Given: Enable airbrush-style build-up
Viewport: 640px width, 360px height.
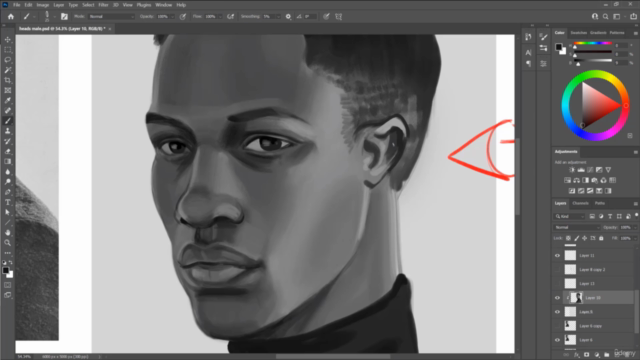Looking at the screenshot, I should click(x=230, y=17).
